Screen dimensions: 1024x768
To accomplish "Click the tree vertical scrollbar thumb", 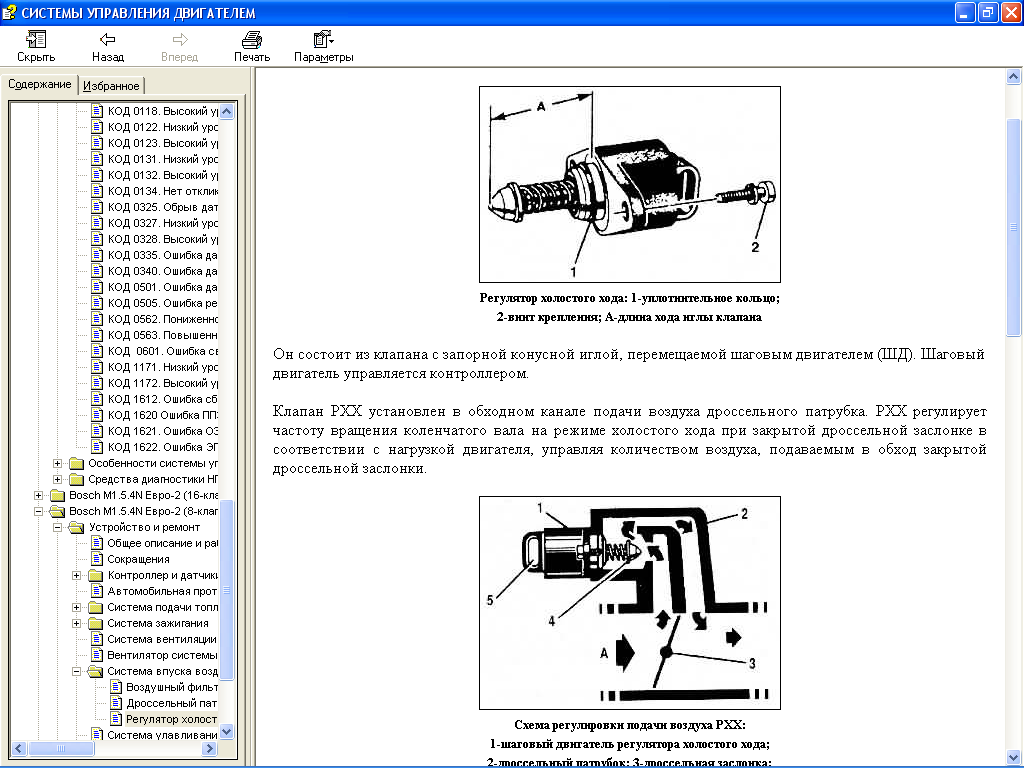I will (x=227, y=590).
